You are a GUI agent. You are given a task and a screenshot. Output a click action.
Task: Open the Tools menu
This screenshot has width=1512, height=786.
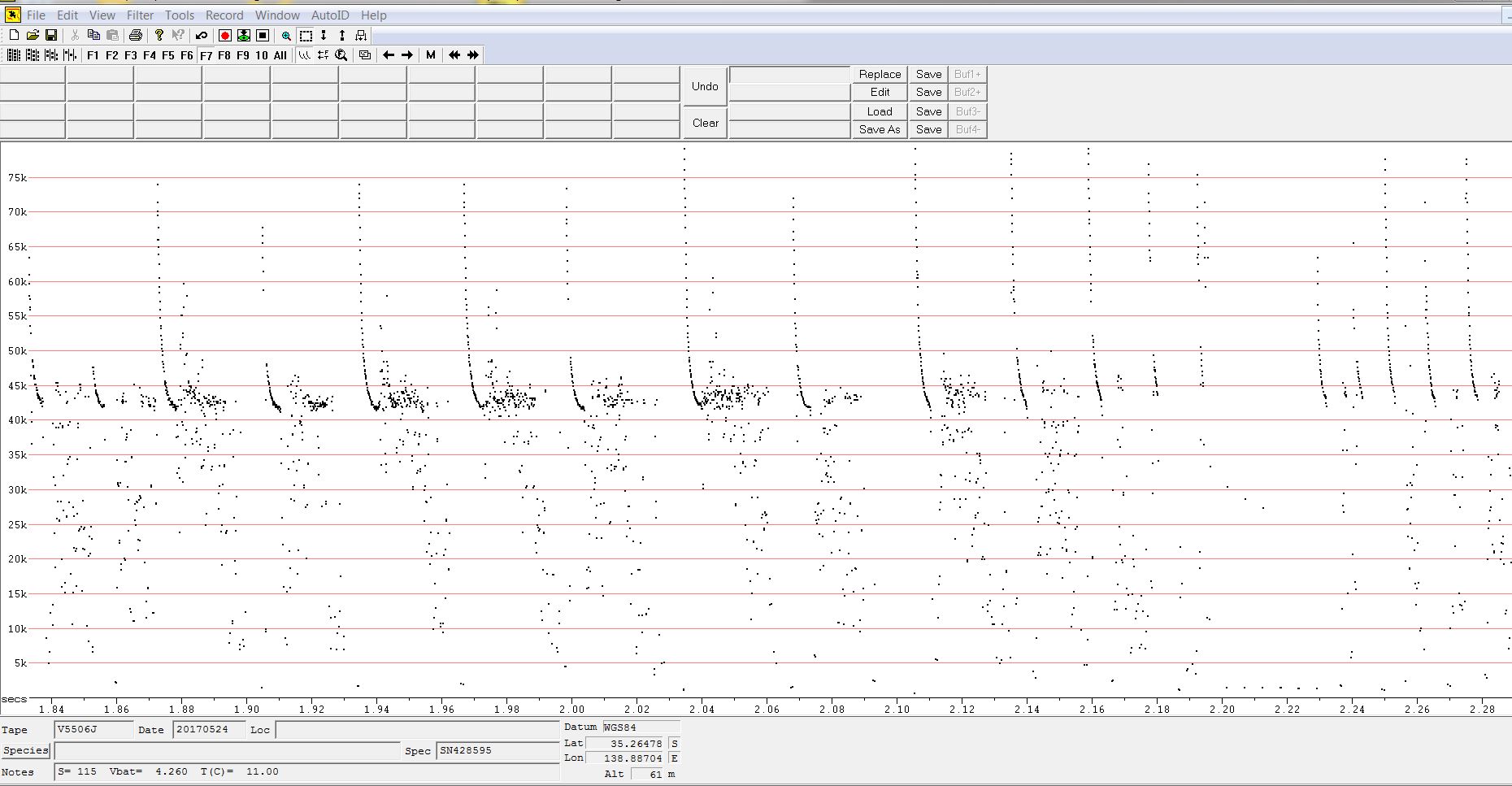180,15
